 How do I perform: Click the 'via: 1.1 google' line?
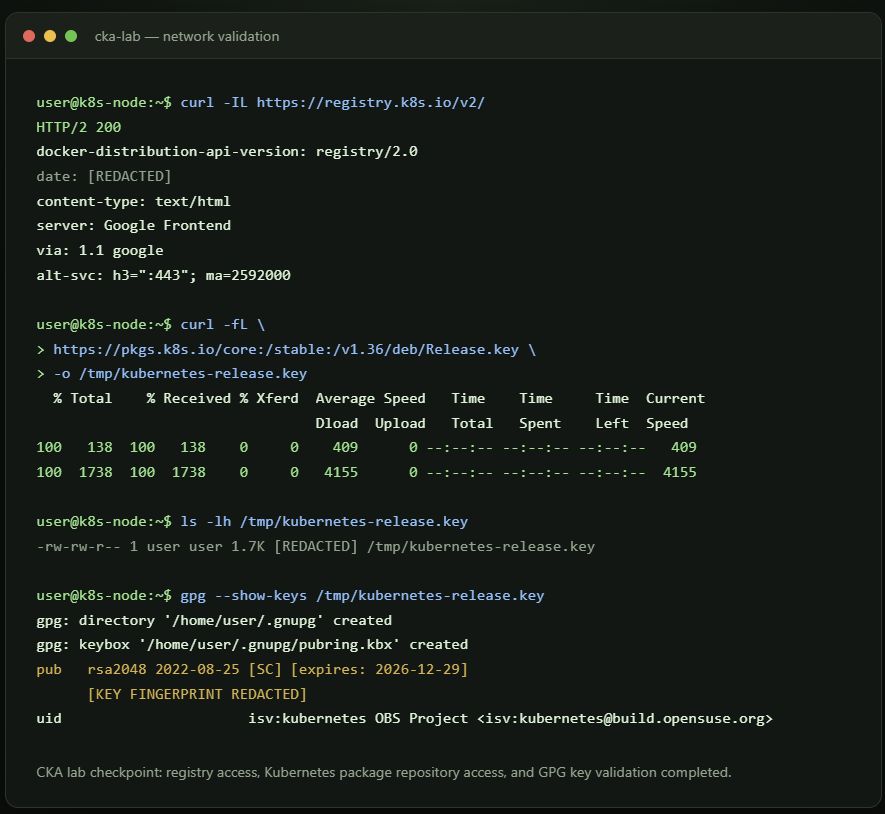(99, 250)
